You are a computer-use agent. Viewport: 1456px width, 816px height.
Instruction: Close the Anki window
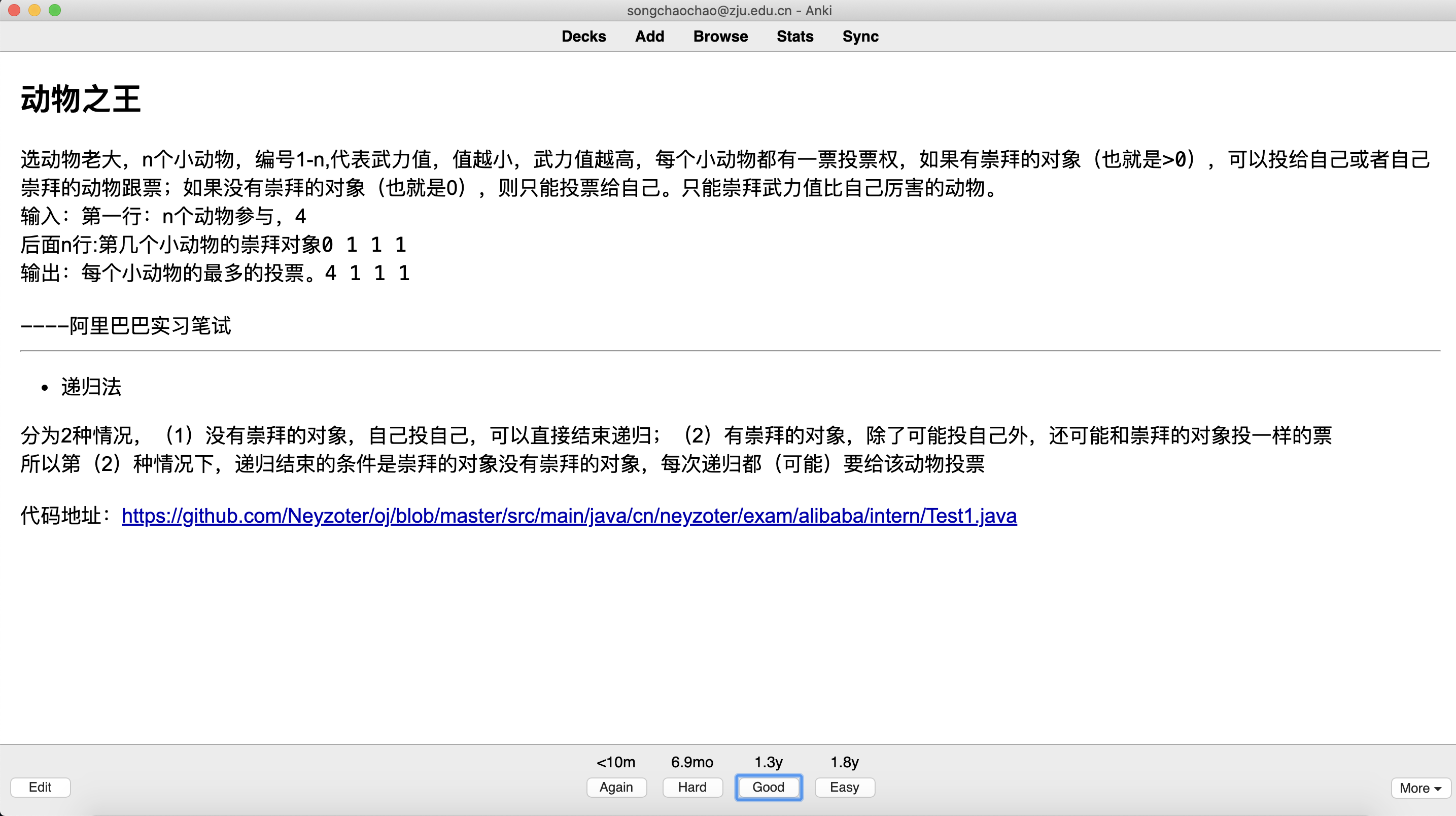point(14,10)
